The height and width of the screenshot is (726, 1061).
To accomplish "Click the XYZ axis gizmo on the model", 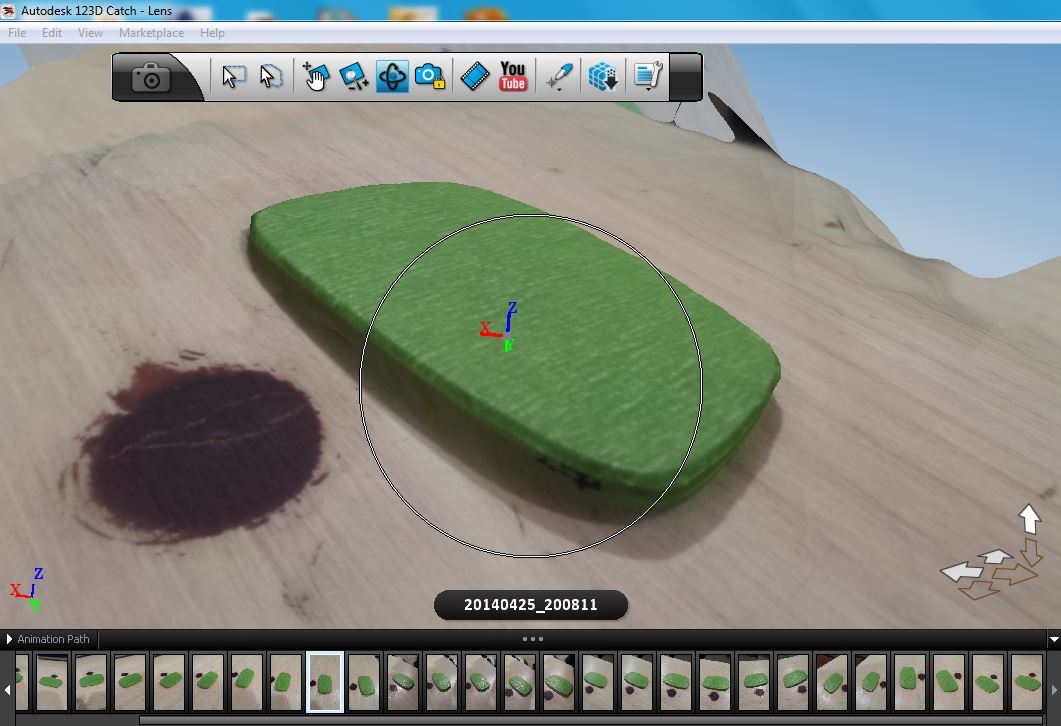I will click(500, 327).
